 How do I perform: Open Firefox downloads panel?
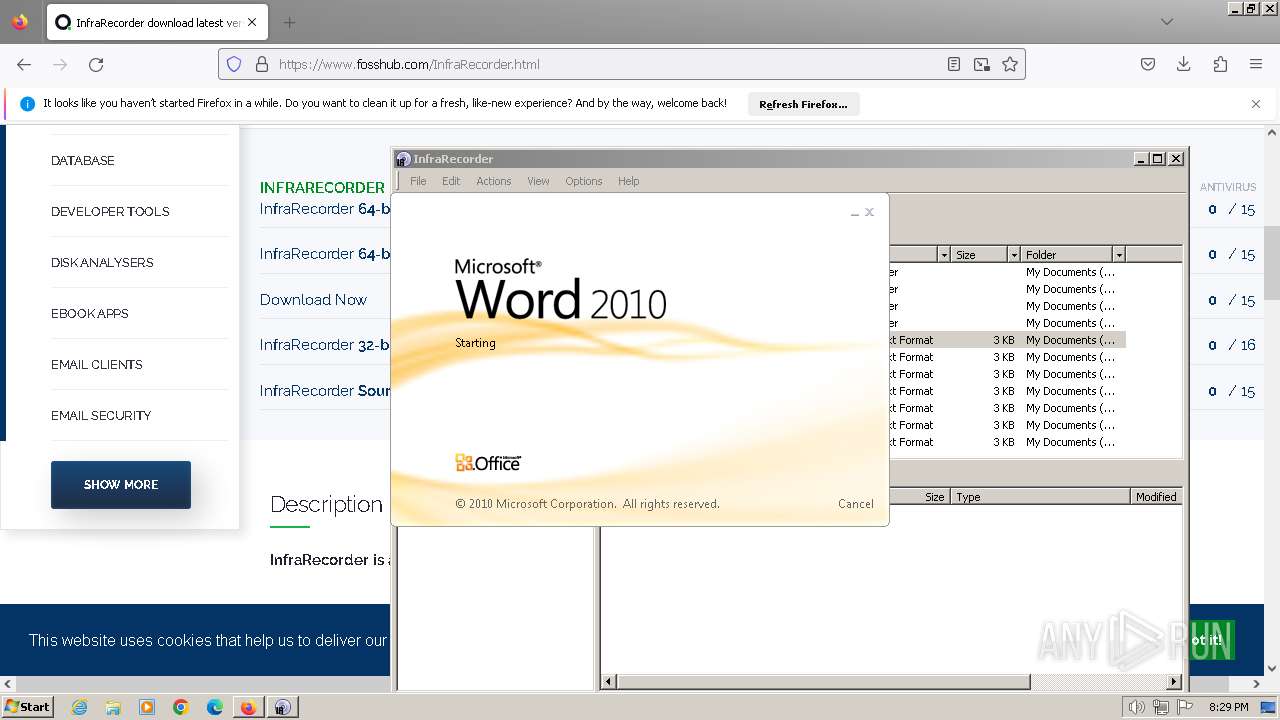1184,64
